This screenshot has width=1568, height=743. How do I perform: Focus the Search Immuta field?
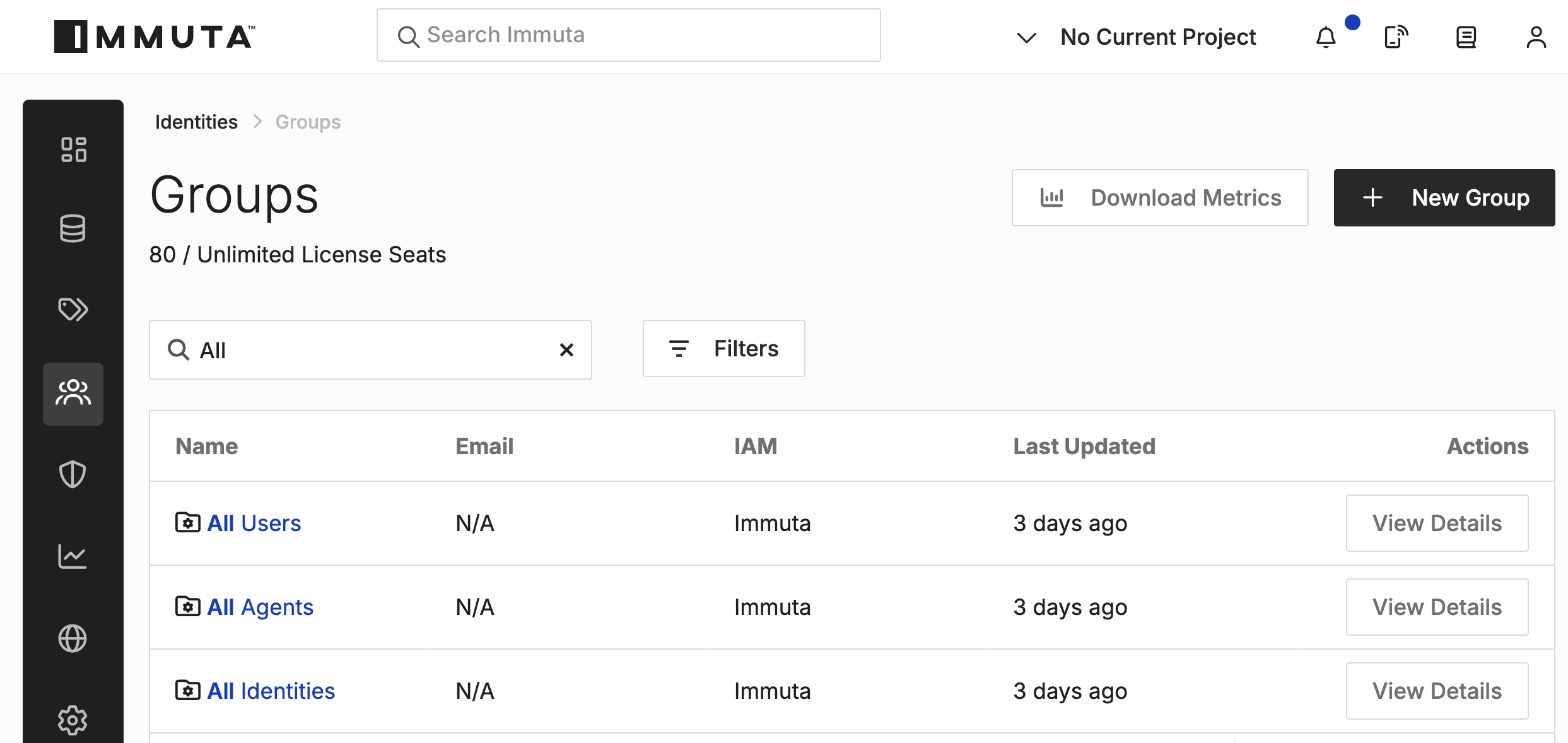(628, 35)
